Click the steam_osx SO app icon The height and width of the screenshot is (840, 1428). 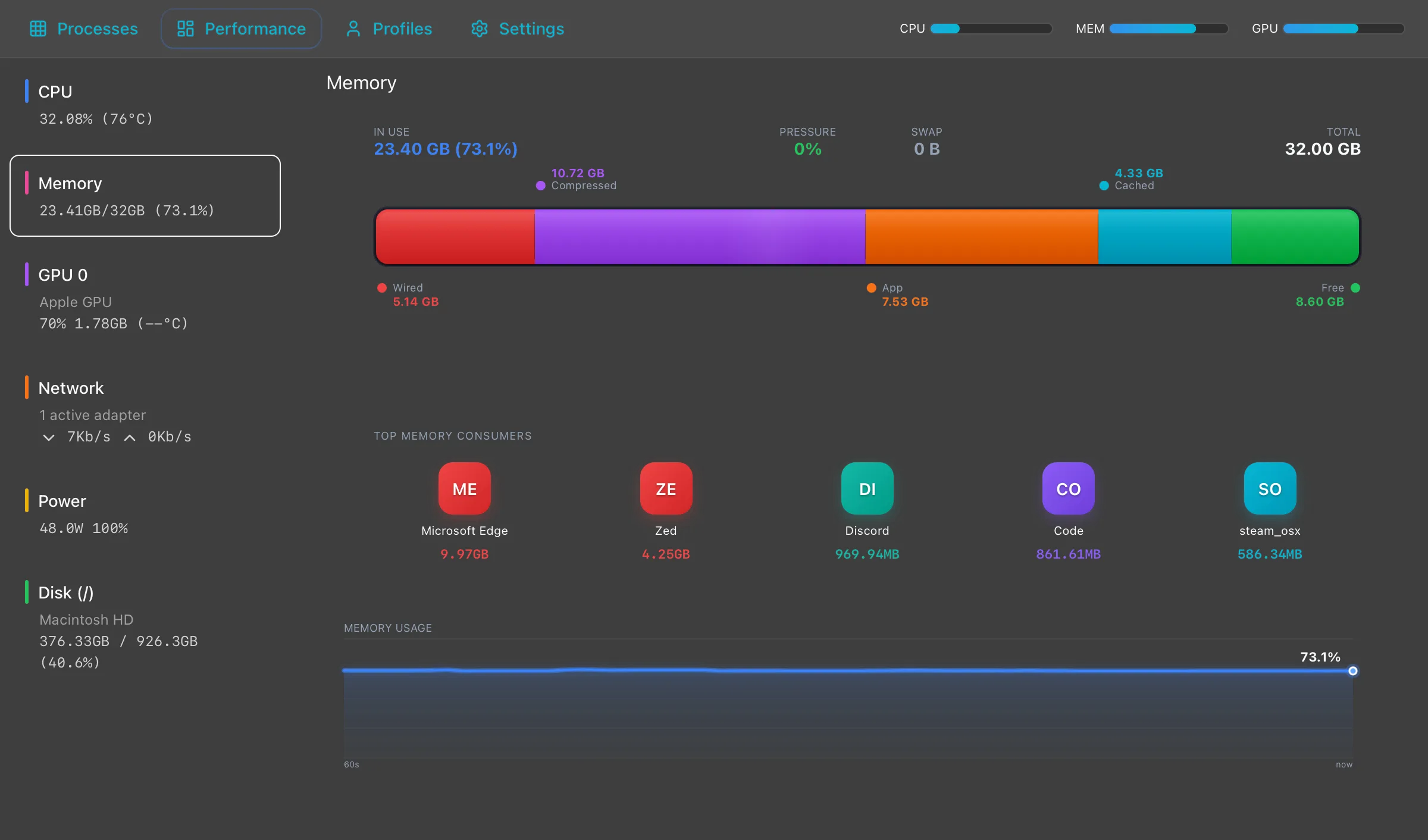[1270, 488]
